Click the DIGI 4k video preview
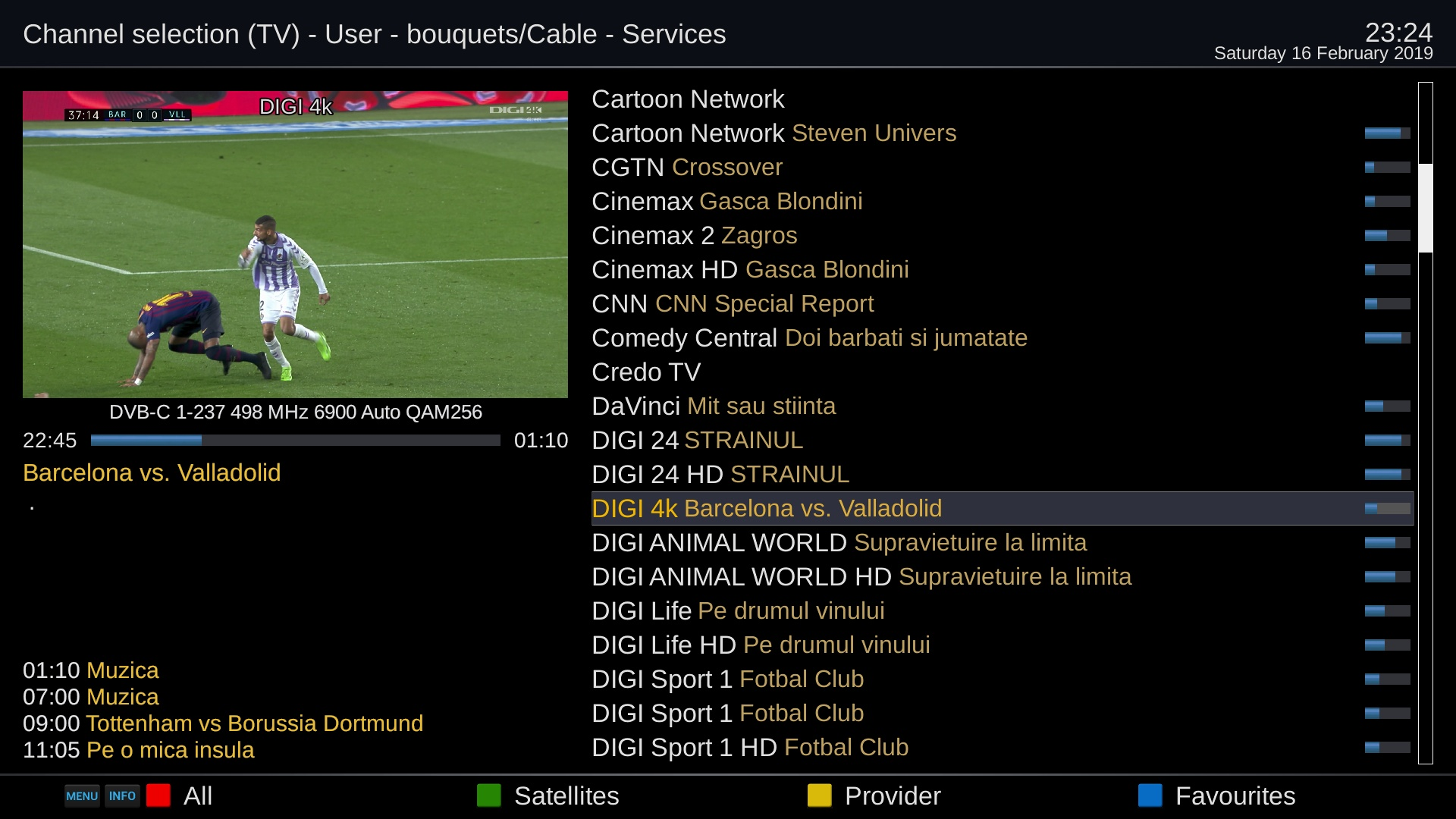Viewport: 1456px width, 819px height. pos(295,244)
